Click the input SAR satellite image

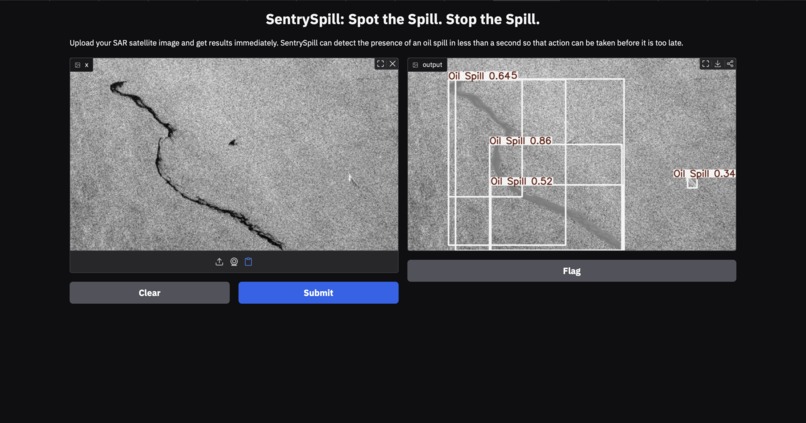[x=234, y=154]
